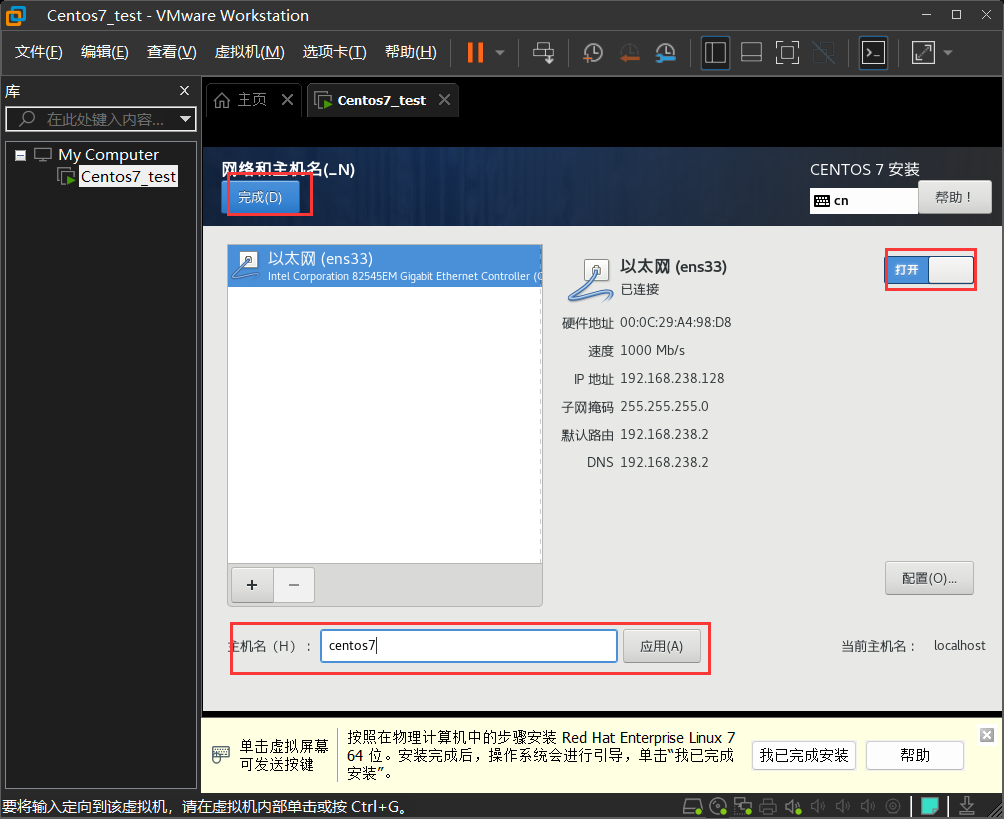Open the 虚拟机(M) menu

(x=249, y=52)
